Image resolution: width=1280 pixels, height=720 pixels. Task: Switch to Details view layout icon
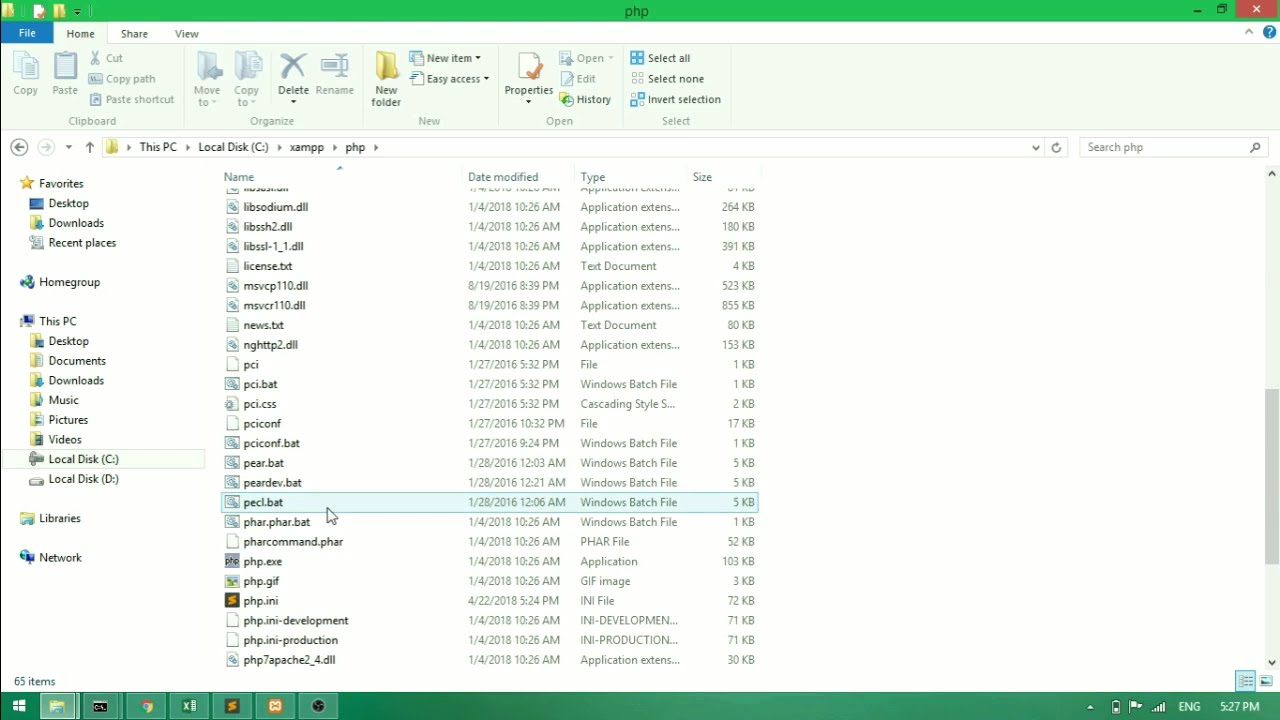[1246, 681]
